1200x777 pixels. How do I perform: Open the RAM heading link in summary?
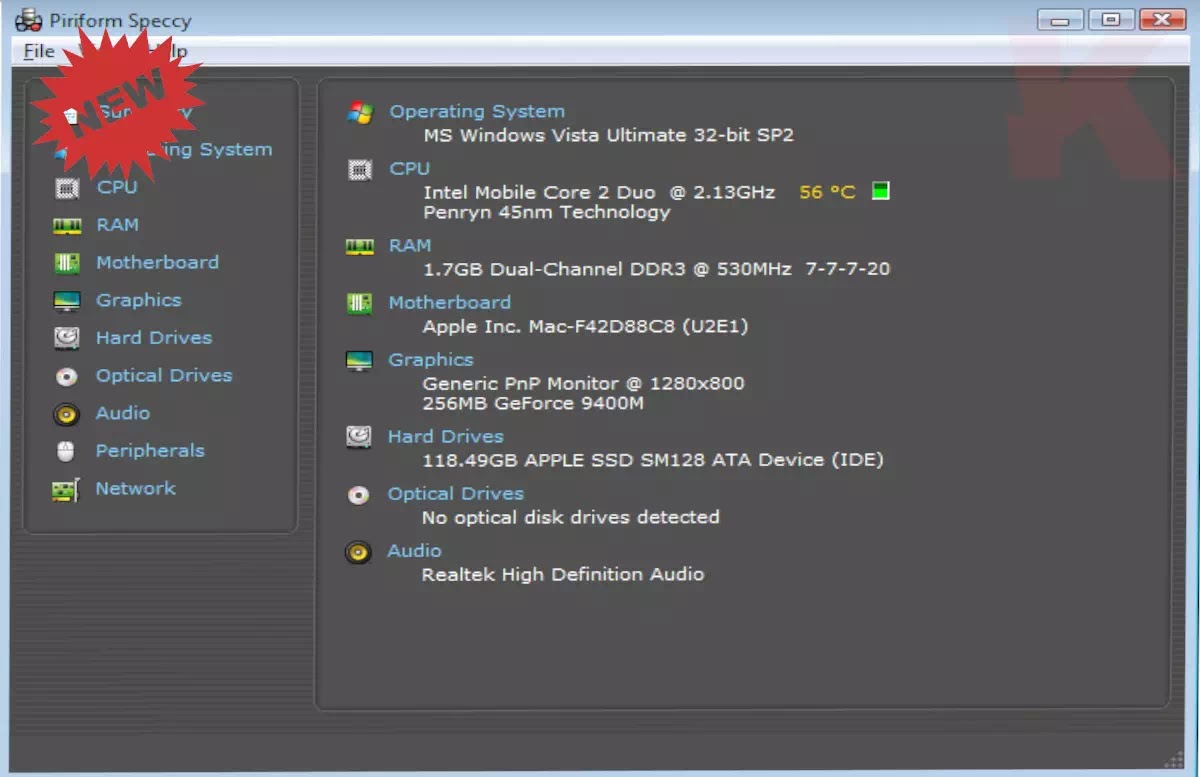coord(410,245)
